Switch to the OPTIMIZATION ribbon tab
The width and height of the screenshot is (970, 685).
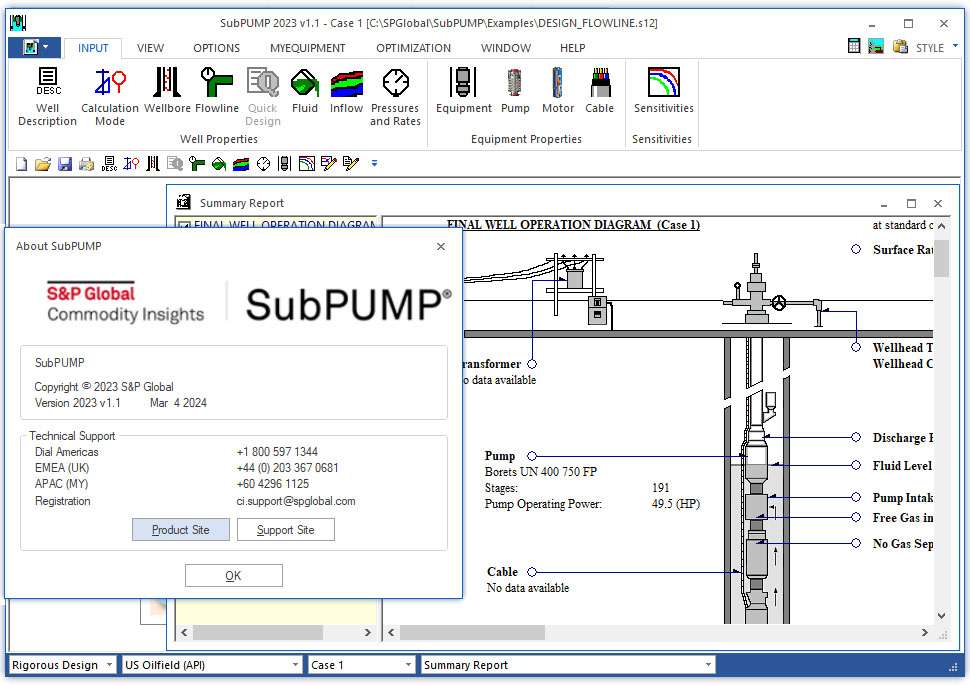(x=413, y=48)
